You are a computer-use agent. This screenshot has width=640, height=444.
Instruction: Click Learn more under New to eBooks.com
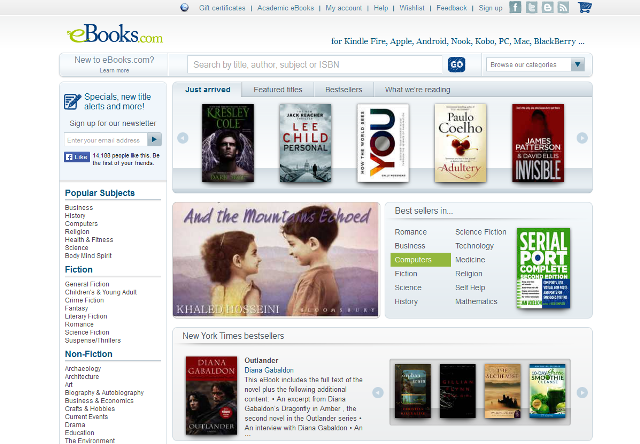[x=114, y=70]
